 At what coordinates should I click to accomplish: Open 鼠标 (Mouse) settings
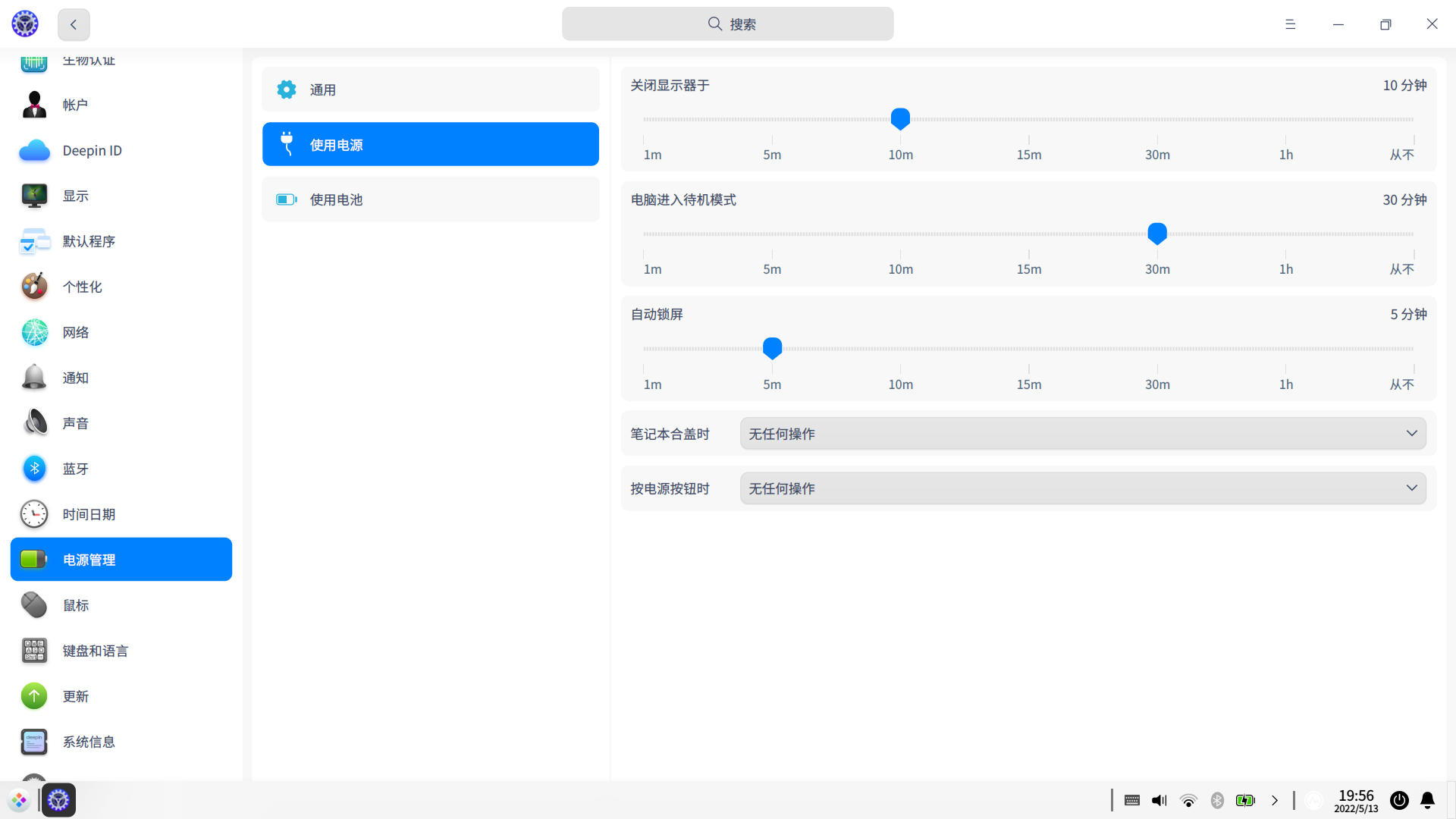[x=75, y=605]
